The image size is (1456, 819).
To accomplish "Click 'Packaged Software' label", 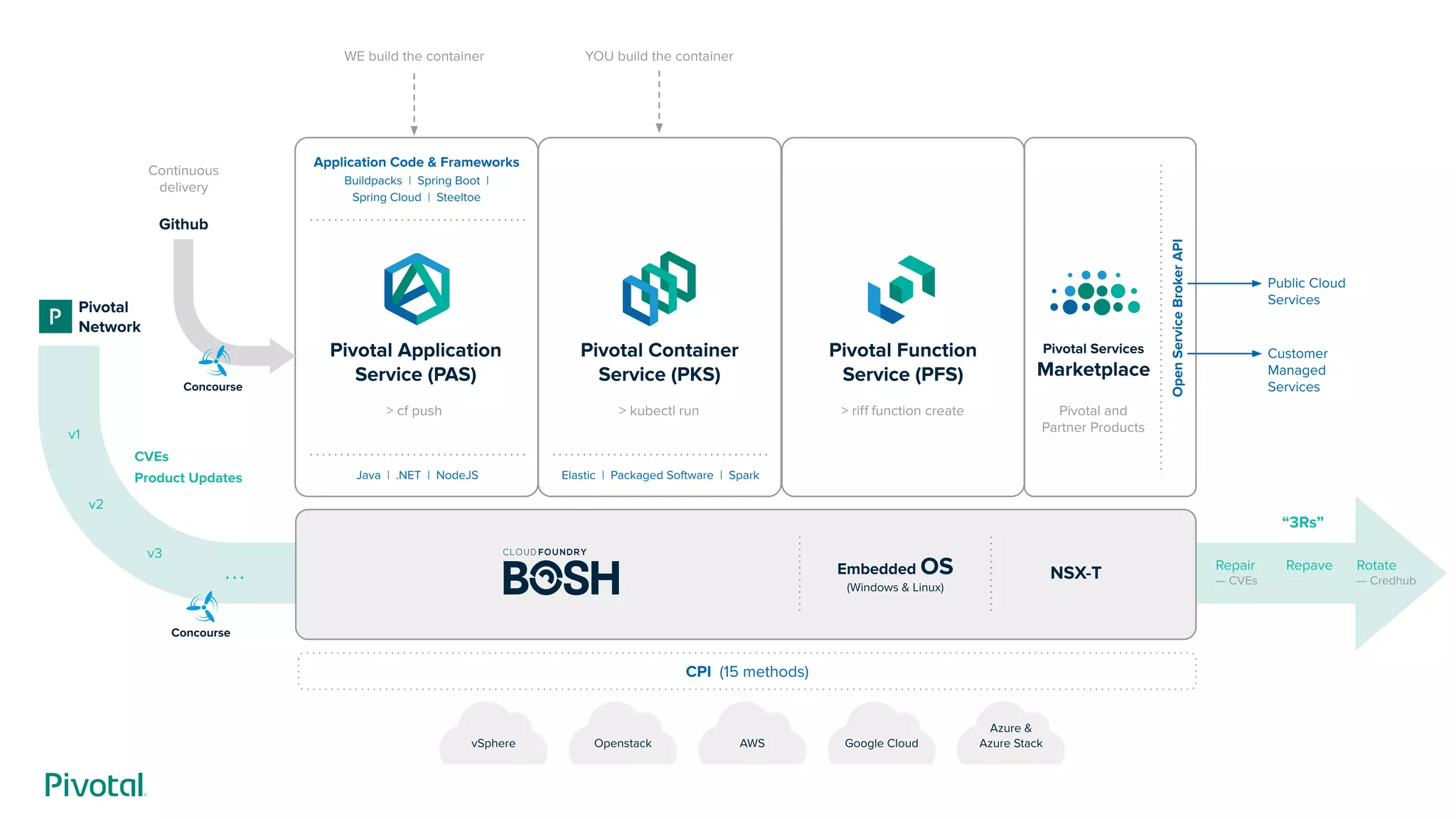I will [x=662, y=475].
